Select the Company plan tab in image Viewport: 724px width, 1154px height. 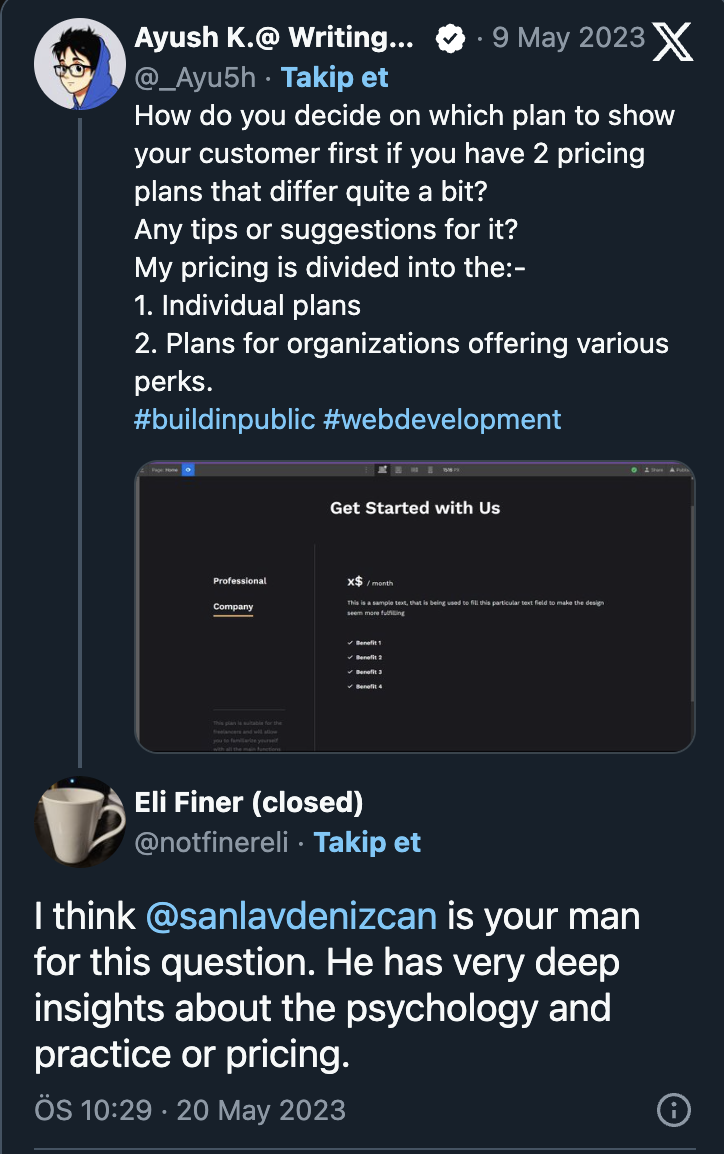coord(233,607)
